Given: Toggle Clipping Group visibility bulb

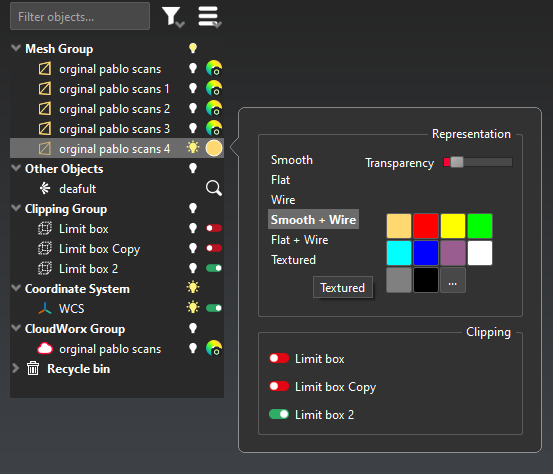Looking at the screenshot, I should (193, 208).
